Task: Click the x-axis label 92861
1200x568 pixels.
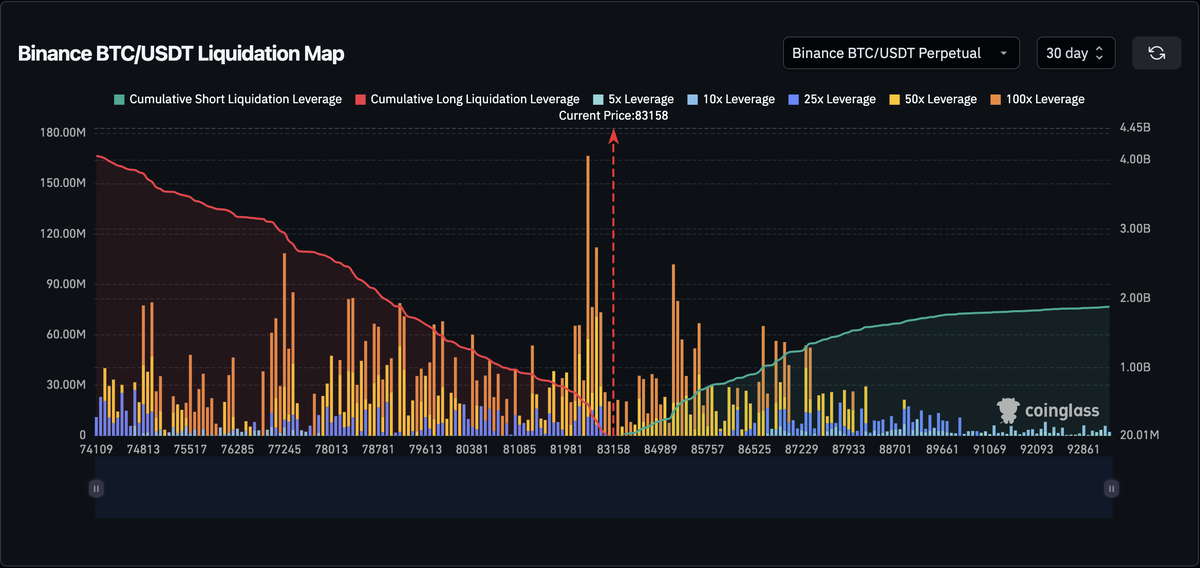Action: click(x=1083, y=450)
